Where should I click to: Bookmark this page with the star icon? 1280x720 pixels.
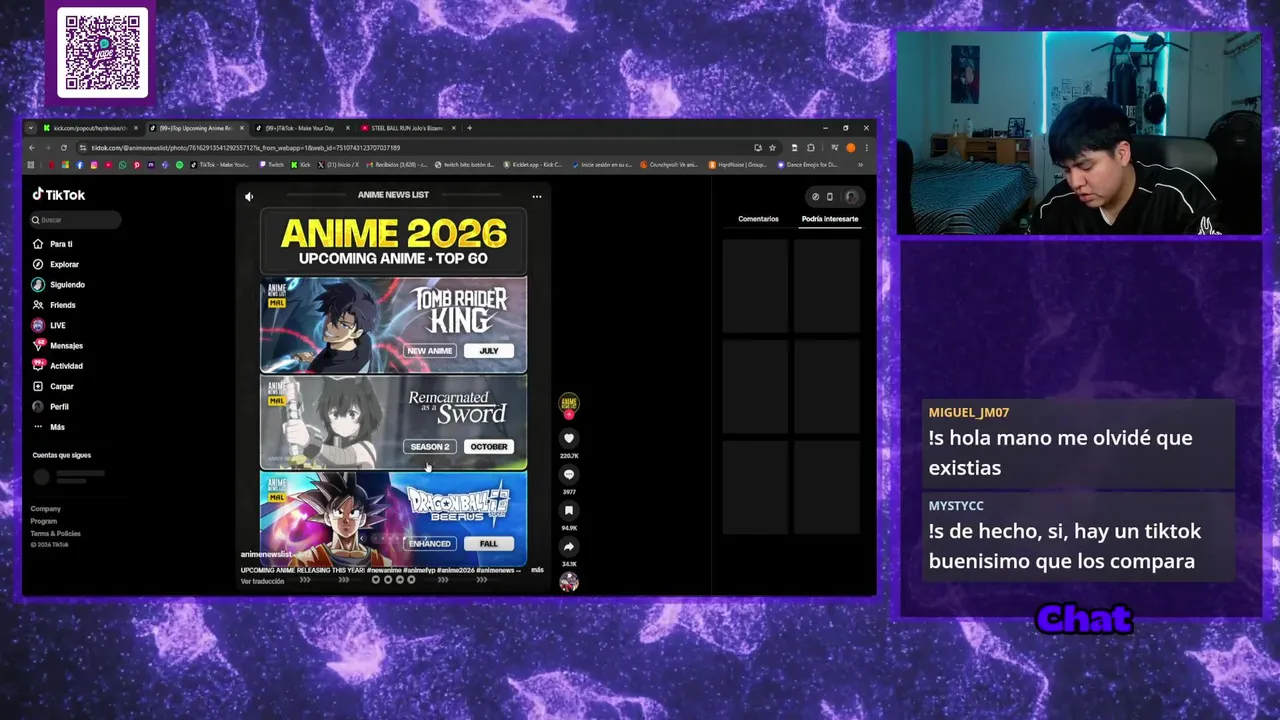point(772,148)
